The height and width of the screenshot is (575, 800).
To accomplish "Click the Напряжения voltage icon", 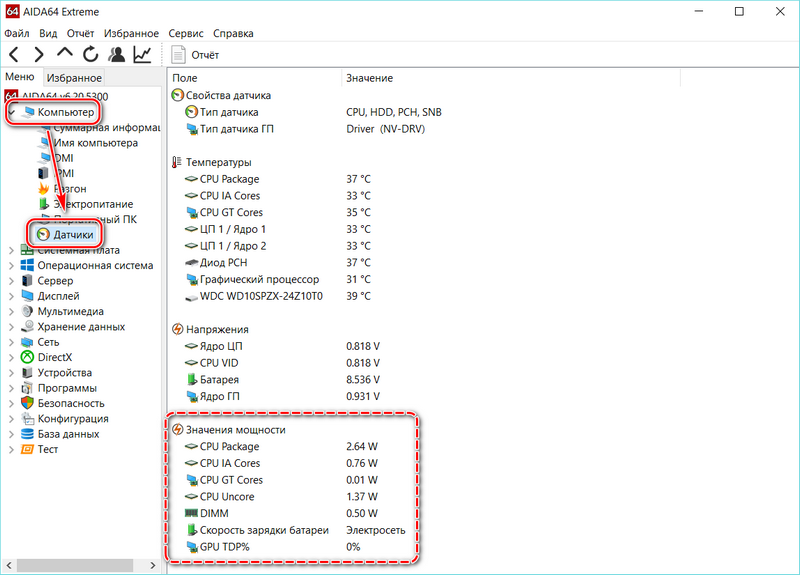I will (177, 329).
